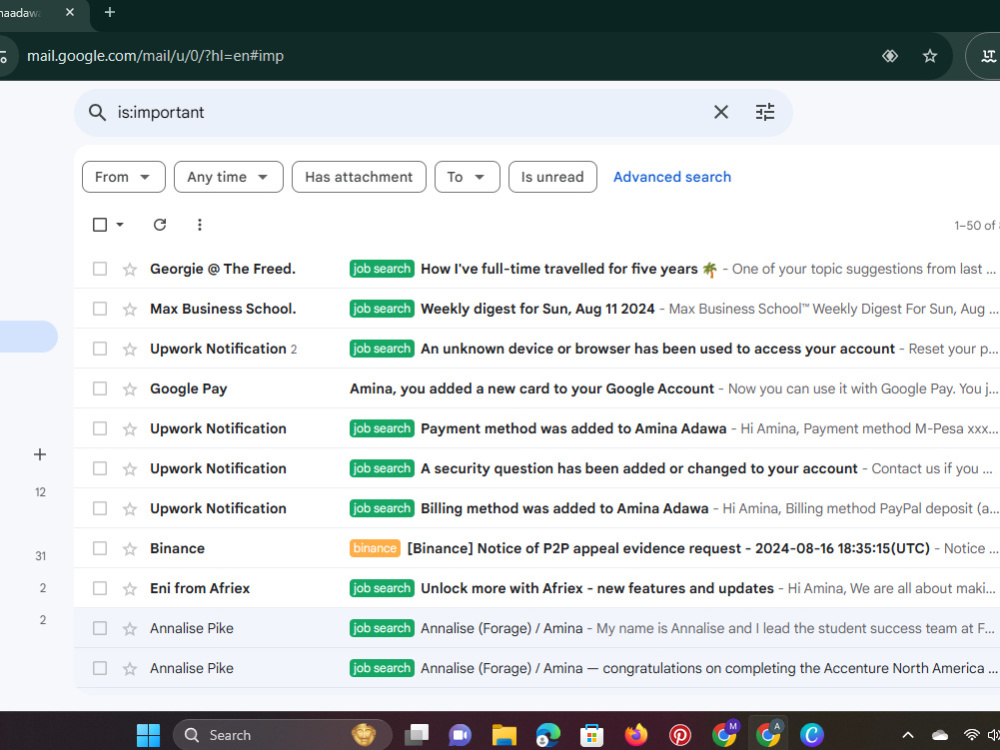Expand the To filter dropdown

pyautogui.click(x=467, y=177)
